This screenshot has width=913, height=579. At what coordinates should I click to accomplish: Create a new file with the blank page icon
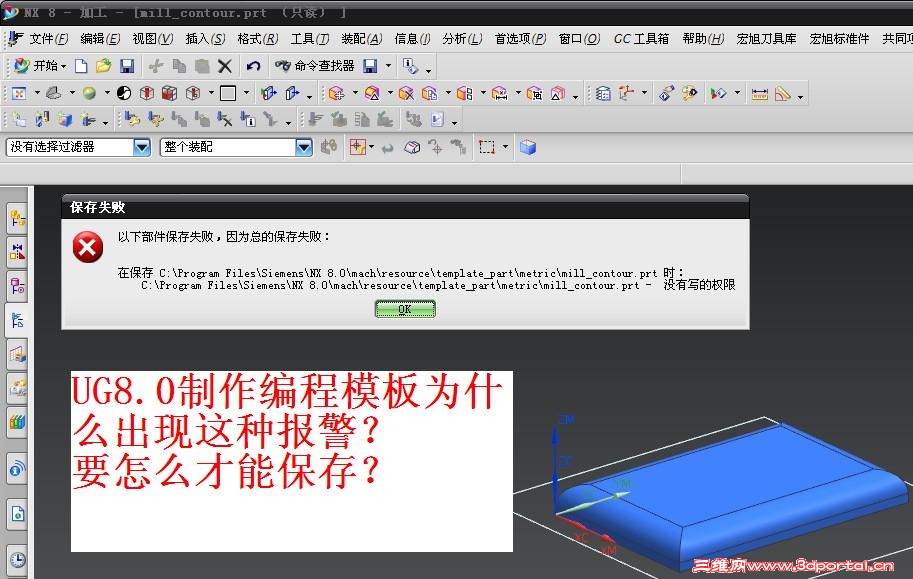point(82,66)
